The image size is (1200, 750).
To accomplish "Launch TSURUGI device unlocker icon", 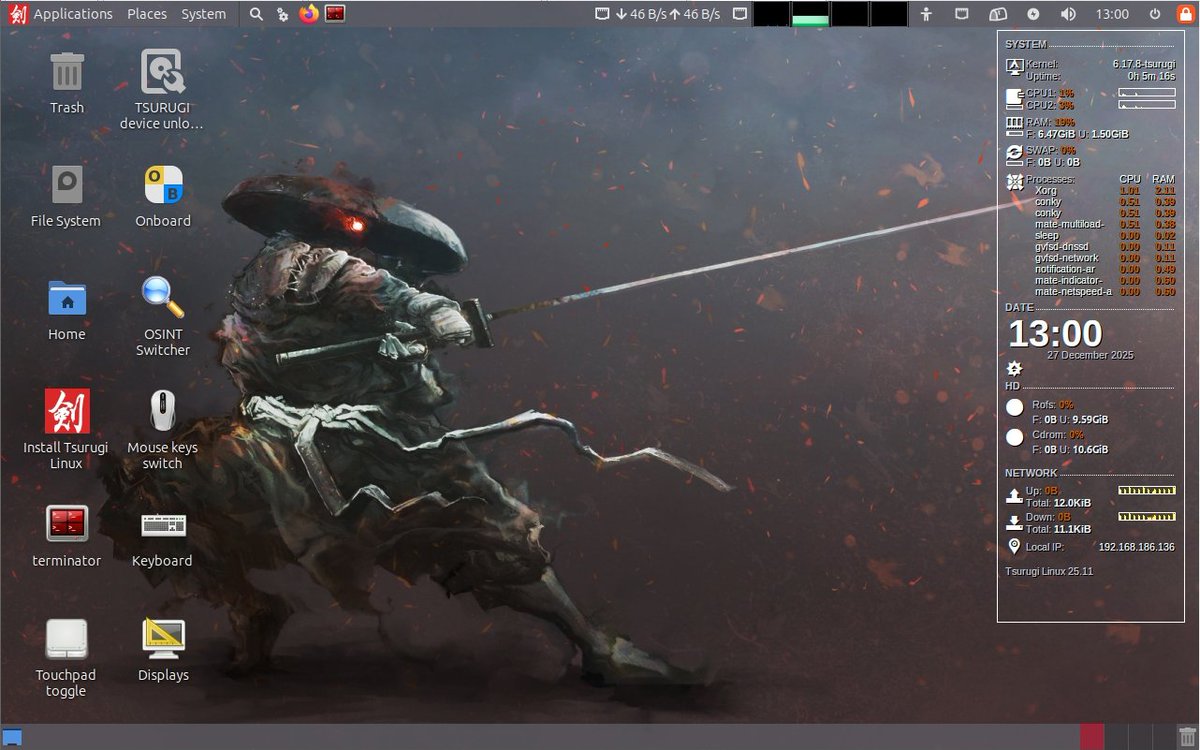I will pos(162,72).
